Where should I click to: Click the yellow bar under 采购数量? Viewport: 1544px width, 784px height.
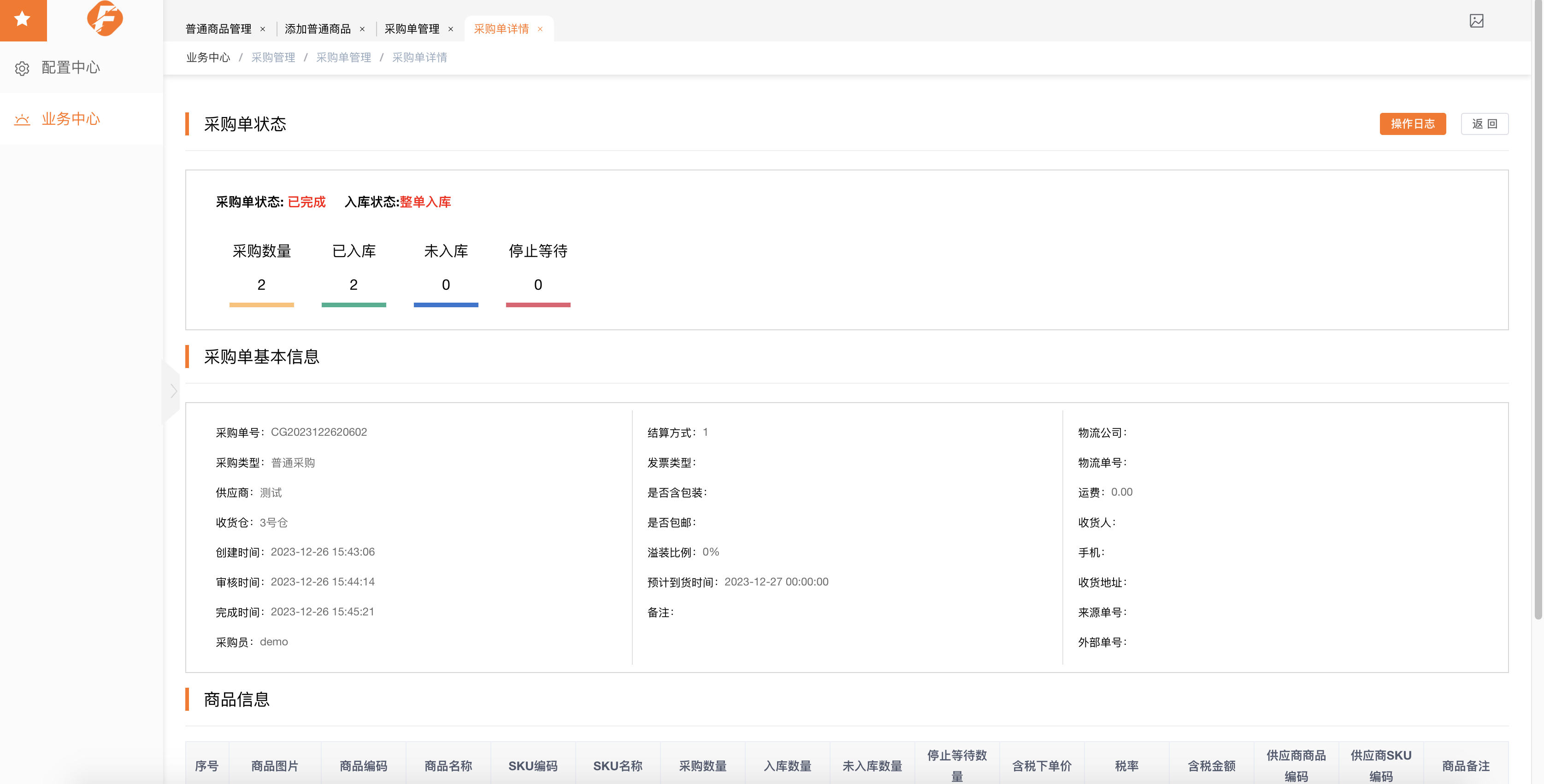click(261, 305)
